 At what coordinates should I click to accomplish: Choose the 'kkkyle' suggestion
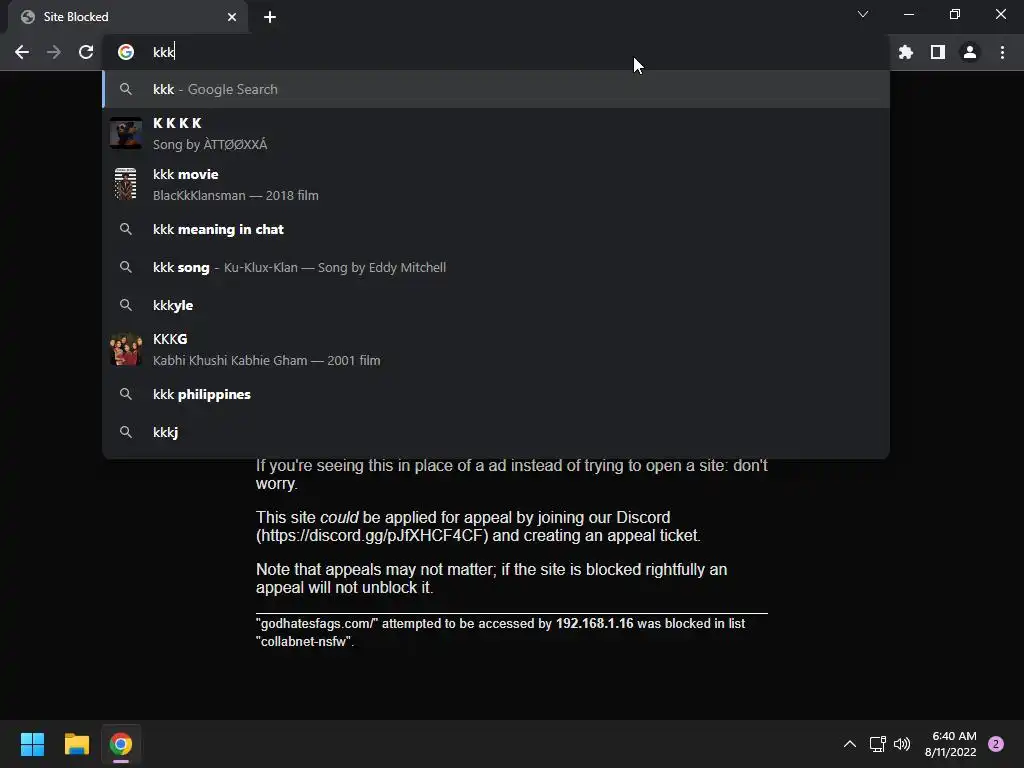point(496,305)
